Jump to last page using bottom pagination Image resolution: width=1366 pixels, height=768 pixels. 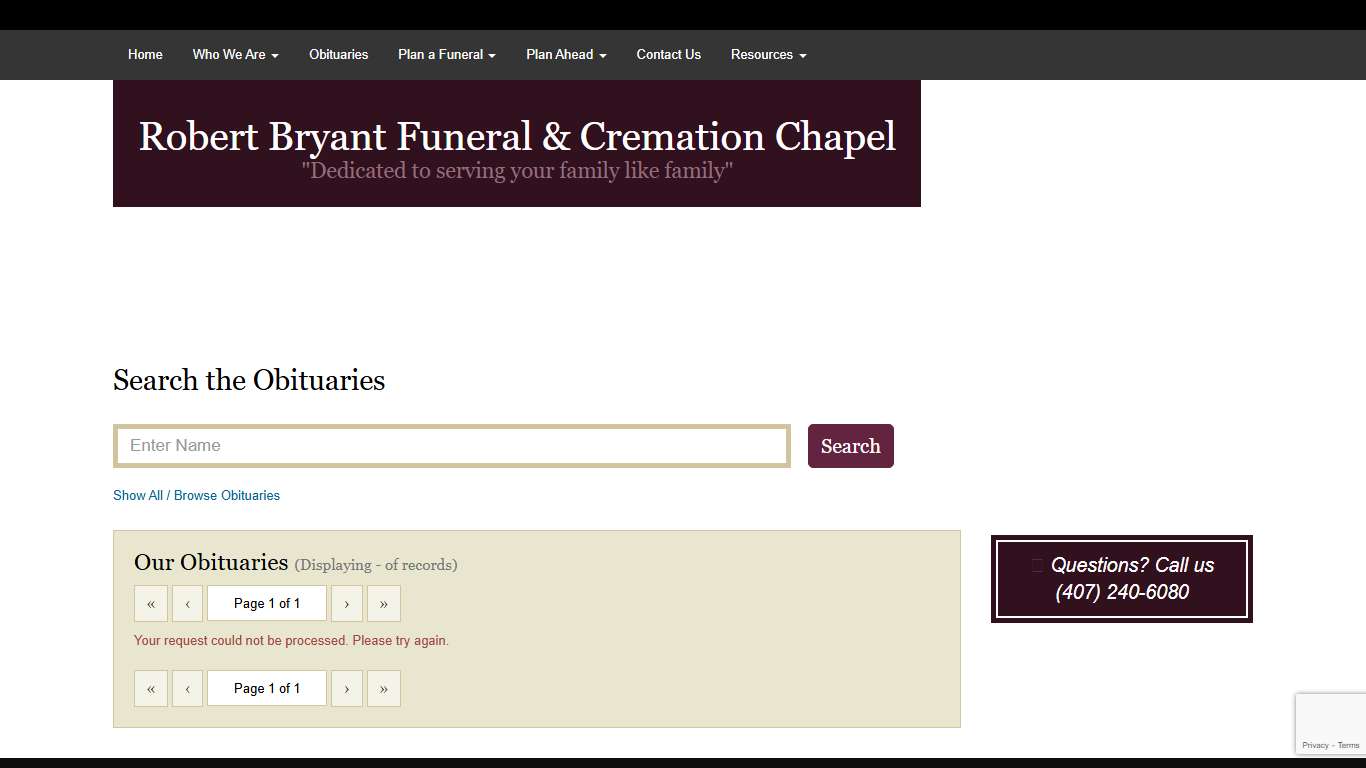pyautogui.click(x=383, y=688)
